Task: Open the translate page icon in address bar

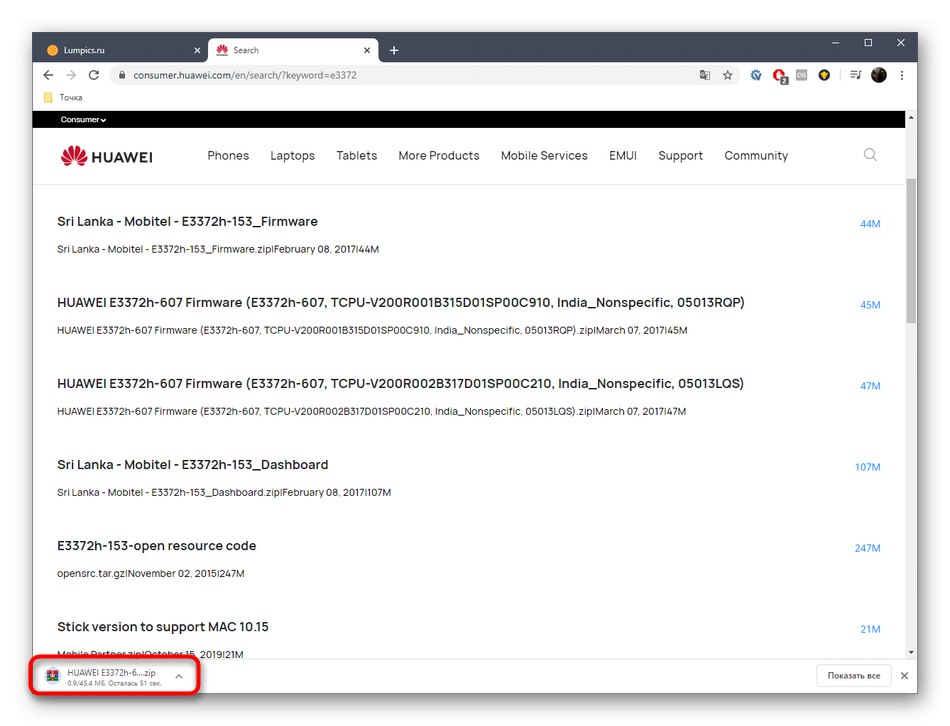Action: pyautogui.click(x=705, y=75)
